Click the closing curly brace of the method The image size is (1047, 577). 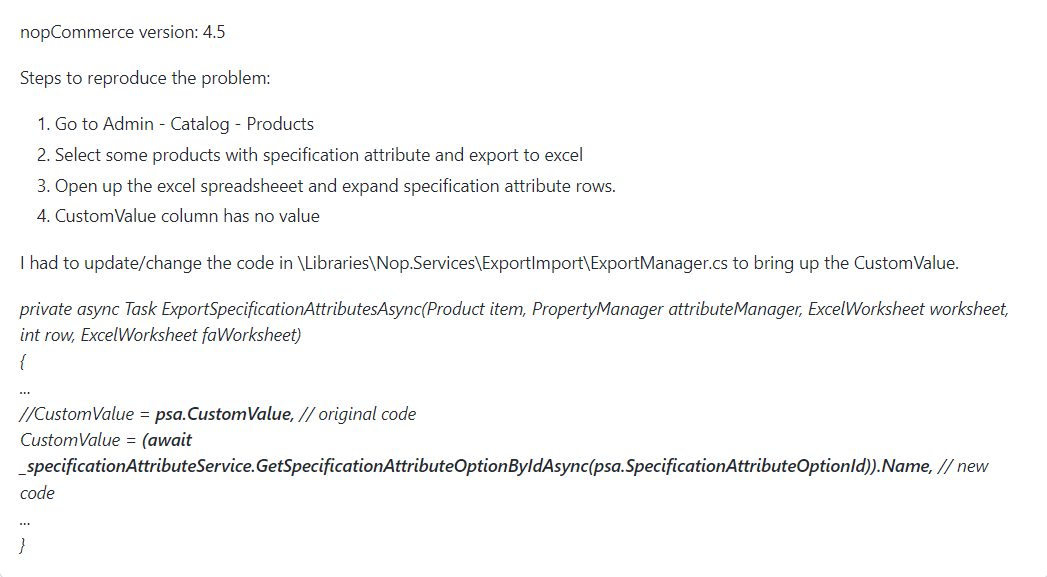(x=23, y=545)
